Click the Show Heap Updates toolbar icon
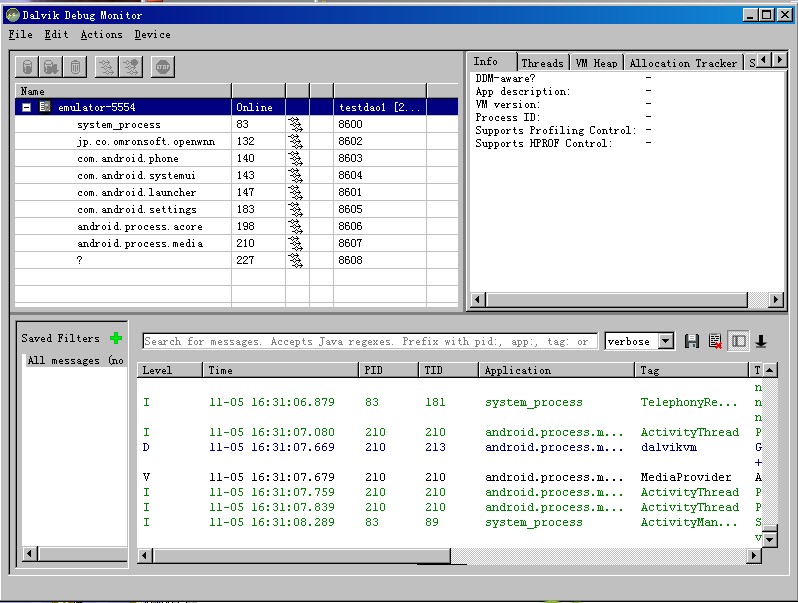798x603 pixels. pyautogui.click(x=27, y=67)
